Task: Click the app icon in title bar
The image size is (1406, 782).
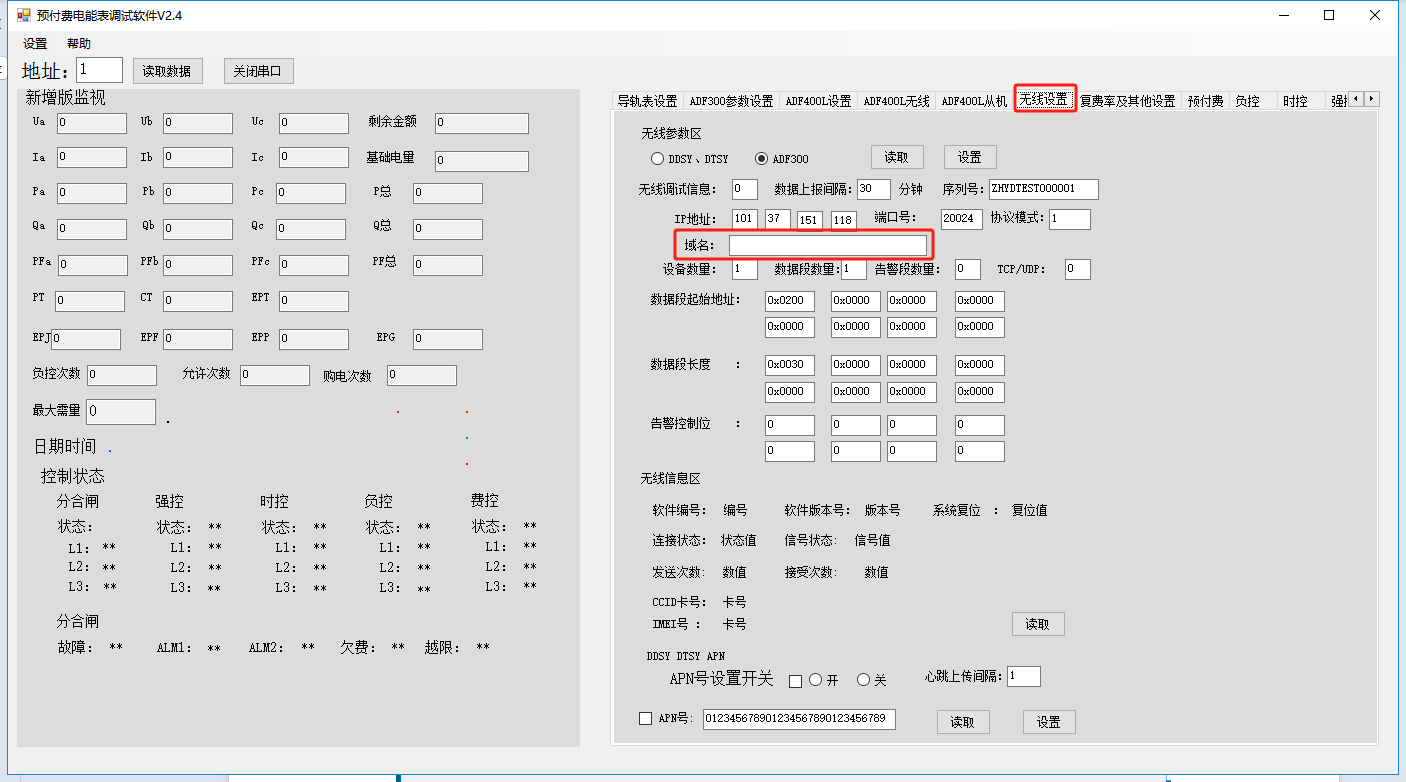Action: tap(24, 15)
